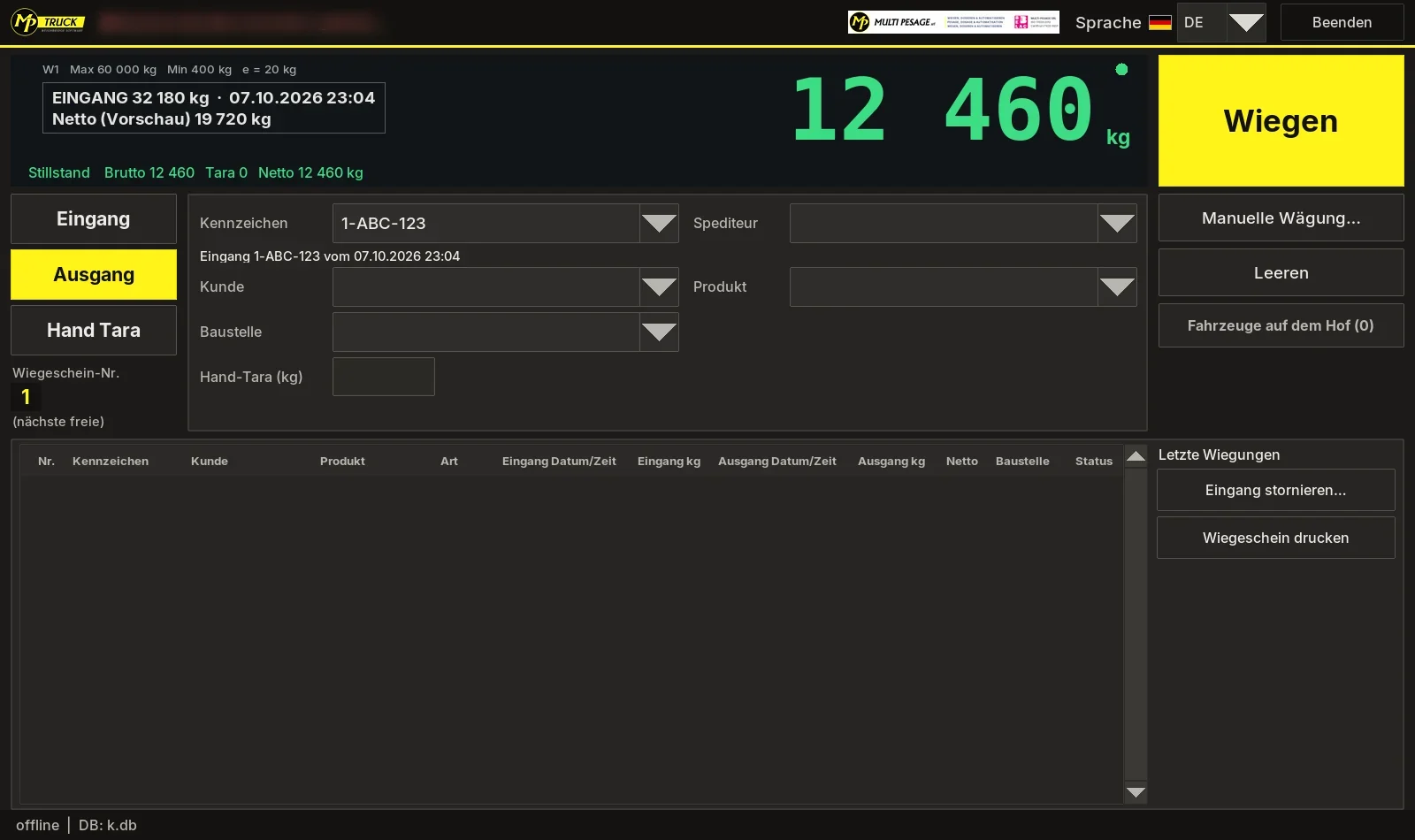Expand the Produkt dropdown arrow
Viewport: 1415px width, 840px height.
[1117, 287]
